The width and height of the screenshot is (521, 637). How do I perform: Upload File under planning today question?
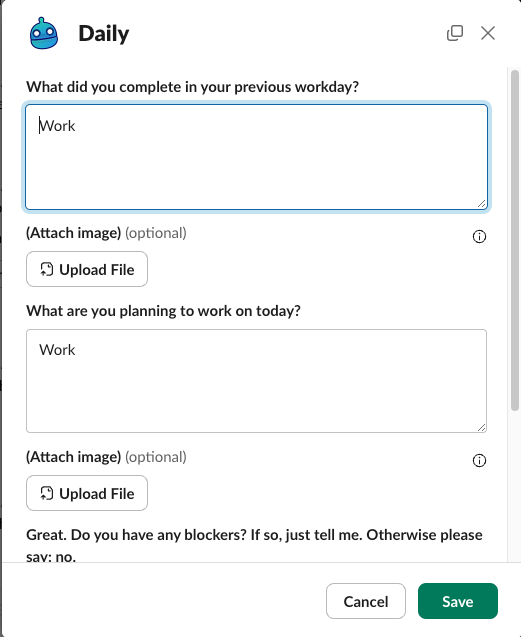(x=87, y=493)
